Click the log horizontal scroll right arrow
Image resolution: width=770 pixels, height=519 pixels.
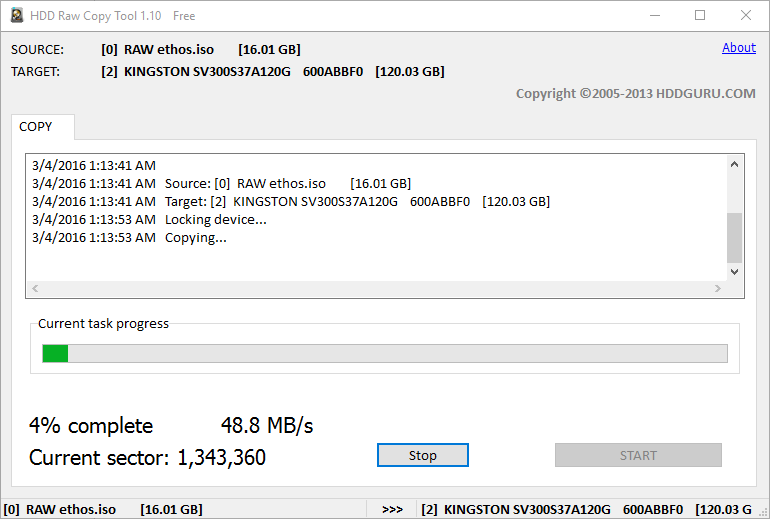718,288
